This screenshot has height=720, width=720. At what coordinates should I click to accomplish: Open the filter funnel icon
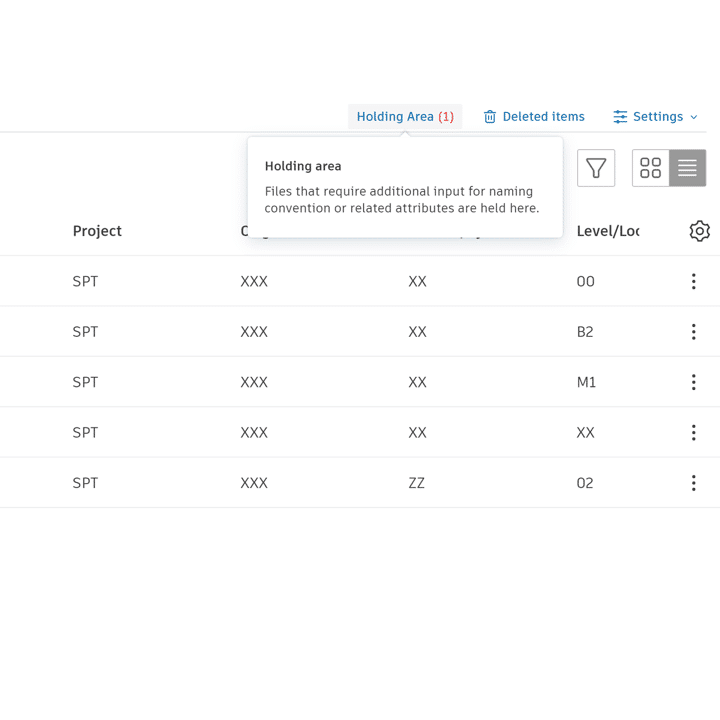tap(596, 168)
